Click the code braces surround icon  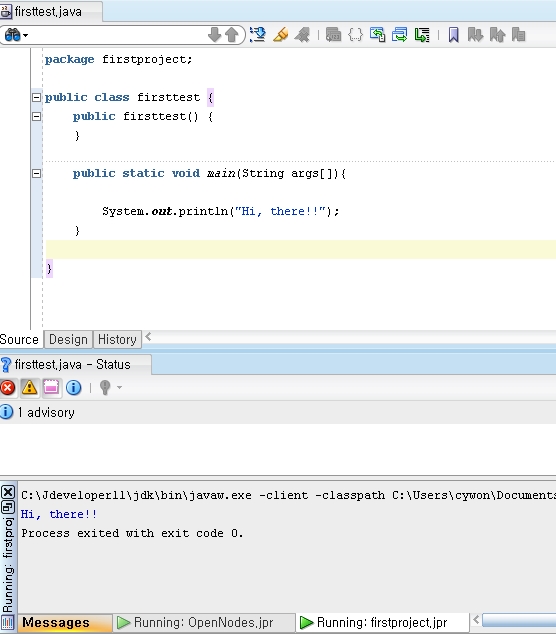(x=355, y=35)
